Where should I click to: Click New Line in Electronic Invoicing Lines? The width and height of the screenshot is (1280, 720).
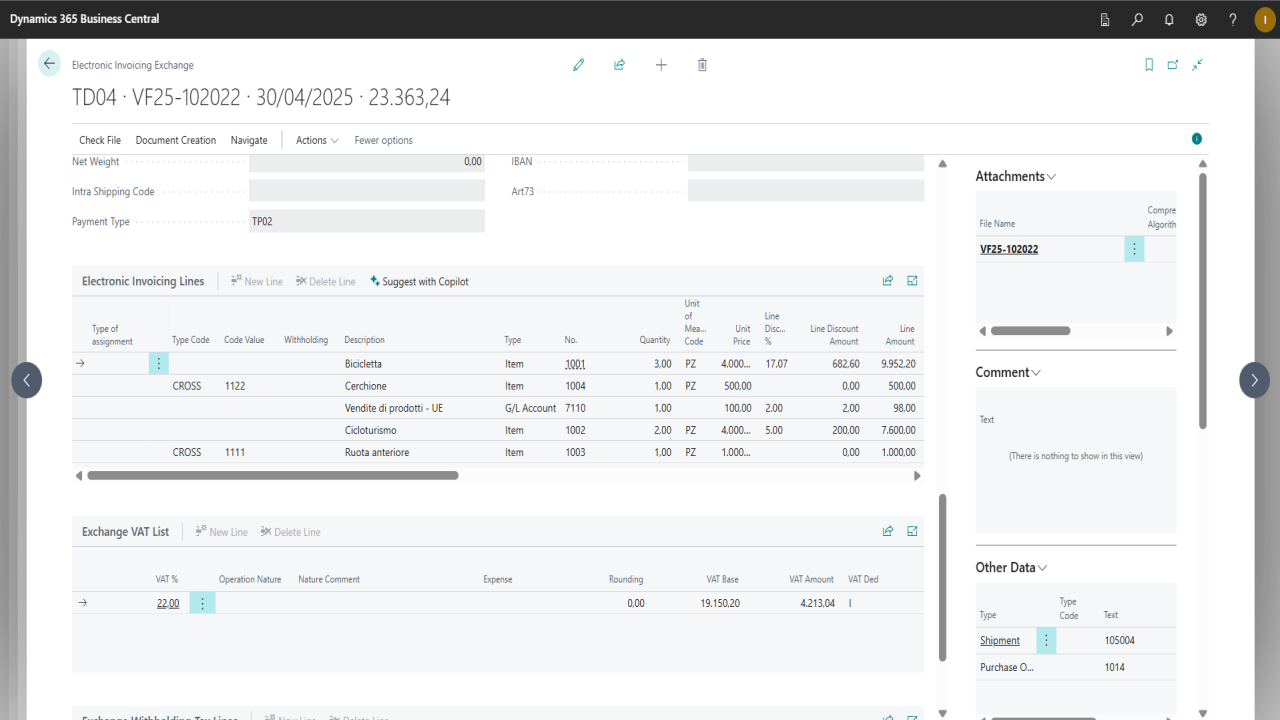(x=256, y=281)
